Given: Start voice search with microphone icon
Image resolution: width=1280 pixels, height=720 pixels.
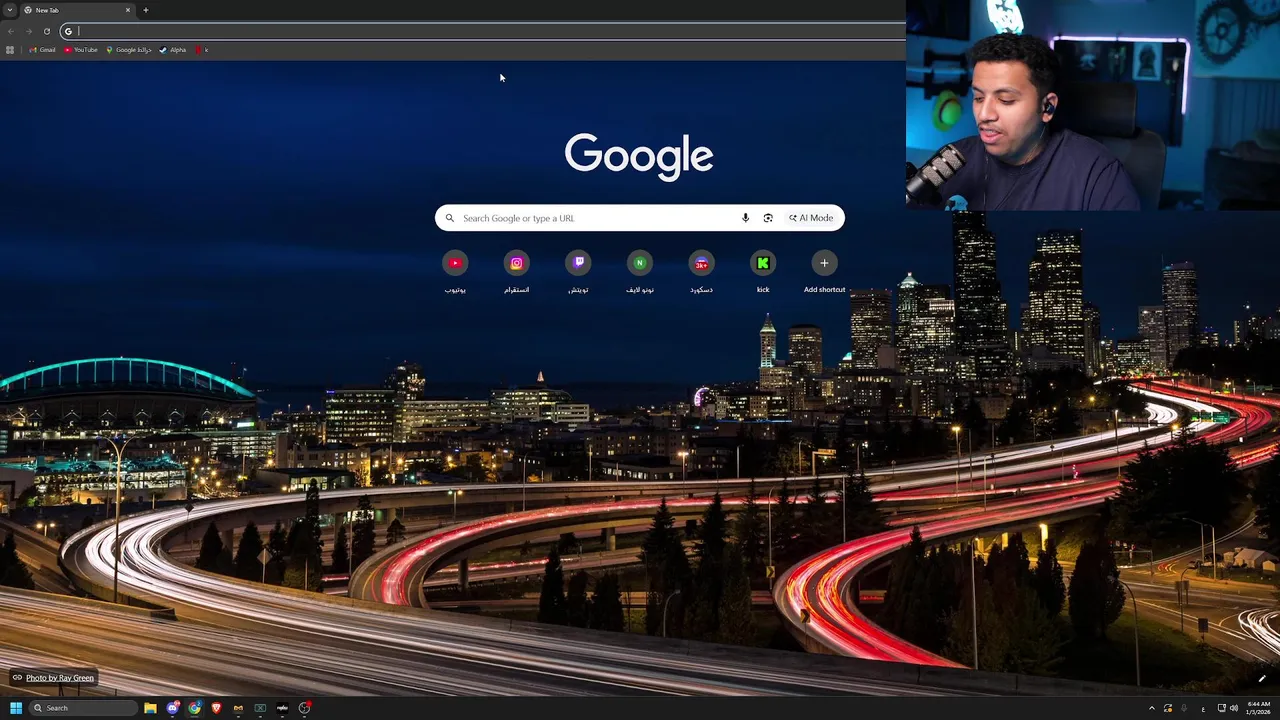Looking at the screenshot, I should pyautogui.click(x=745, y=218).
